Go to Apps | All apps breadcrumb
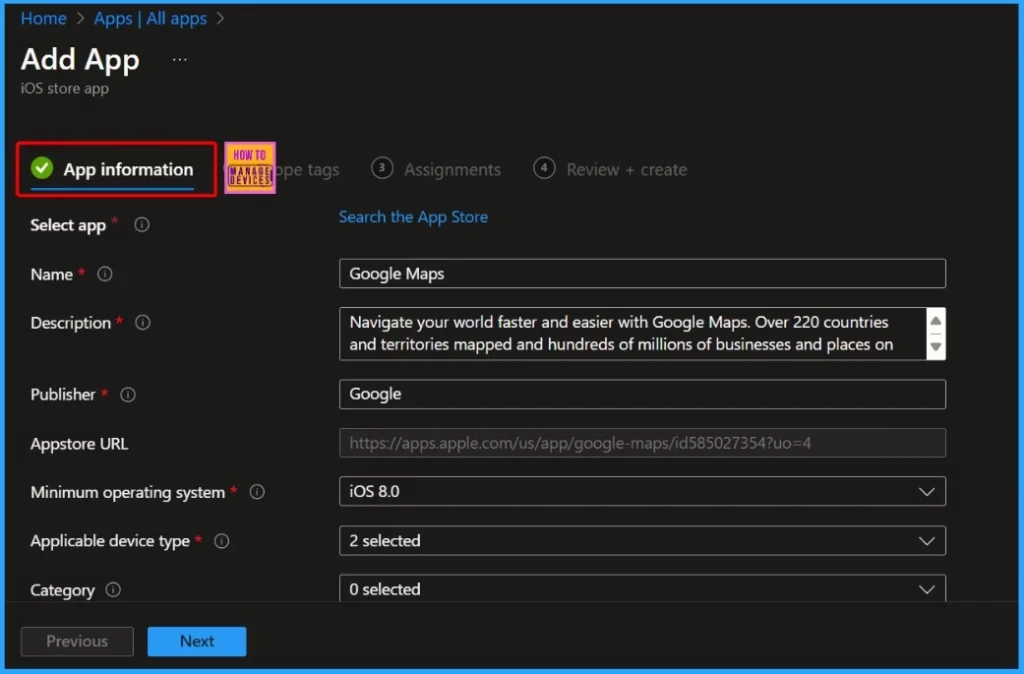This screenshot has width=1024, height=674. tap(150, 18)
